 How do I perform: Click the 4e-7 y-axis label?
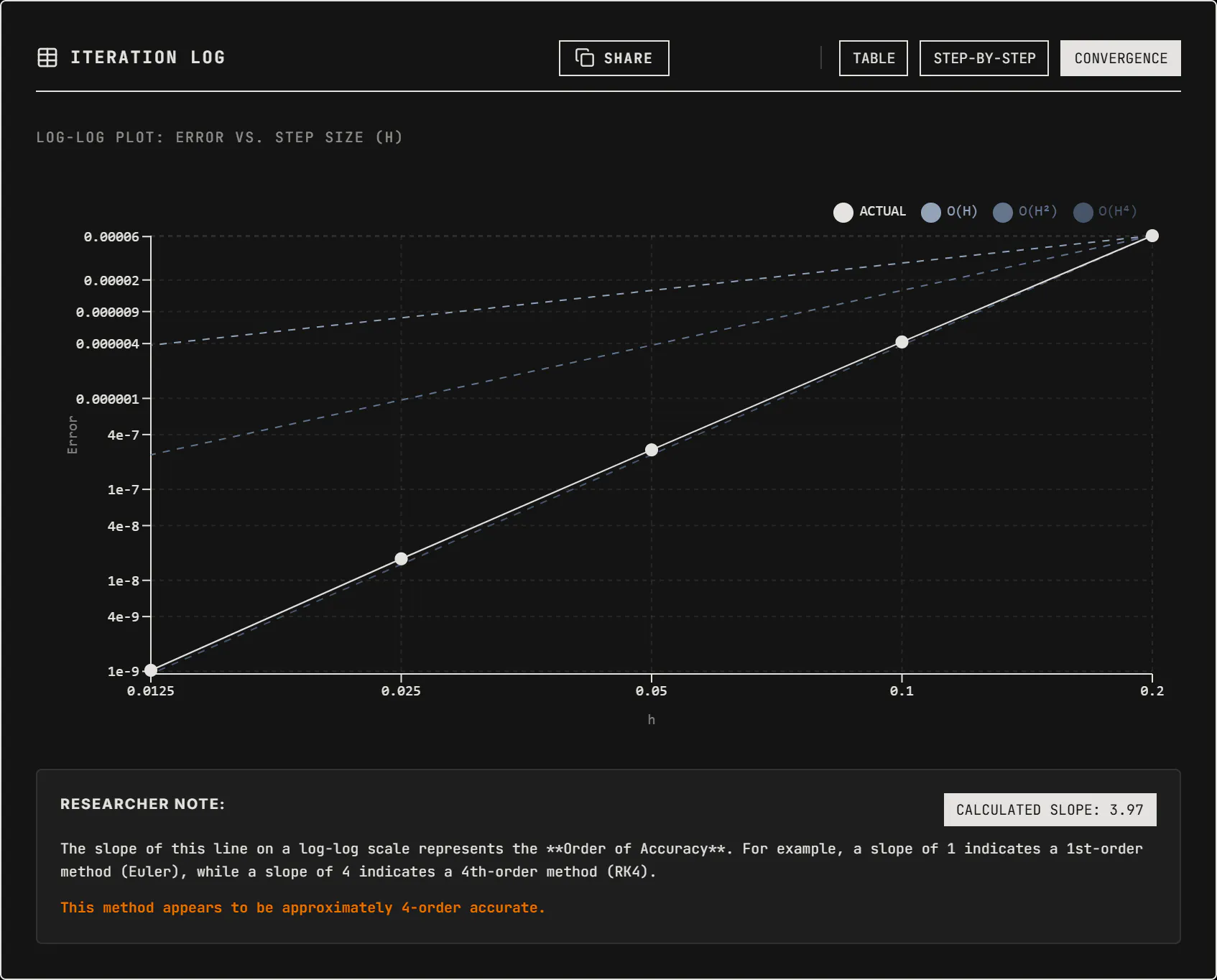pos(124,435)
